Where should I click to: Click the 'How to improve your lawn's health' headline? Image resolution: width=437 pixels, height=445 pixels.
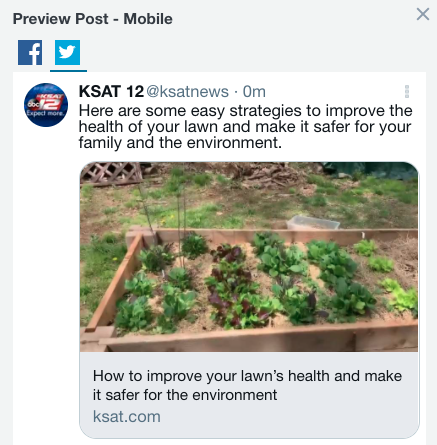(x=247, y=385)
